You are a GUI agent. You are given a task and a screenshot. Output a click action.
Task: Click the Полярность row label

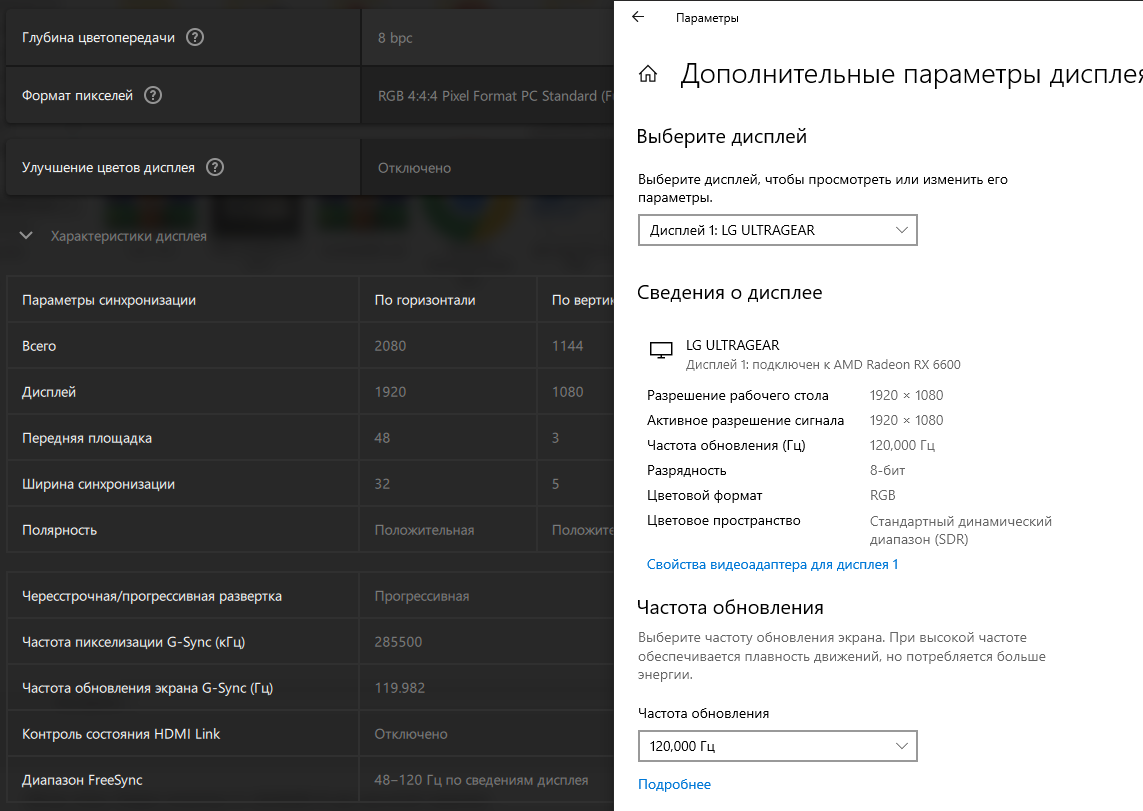(x=59, y=530)
